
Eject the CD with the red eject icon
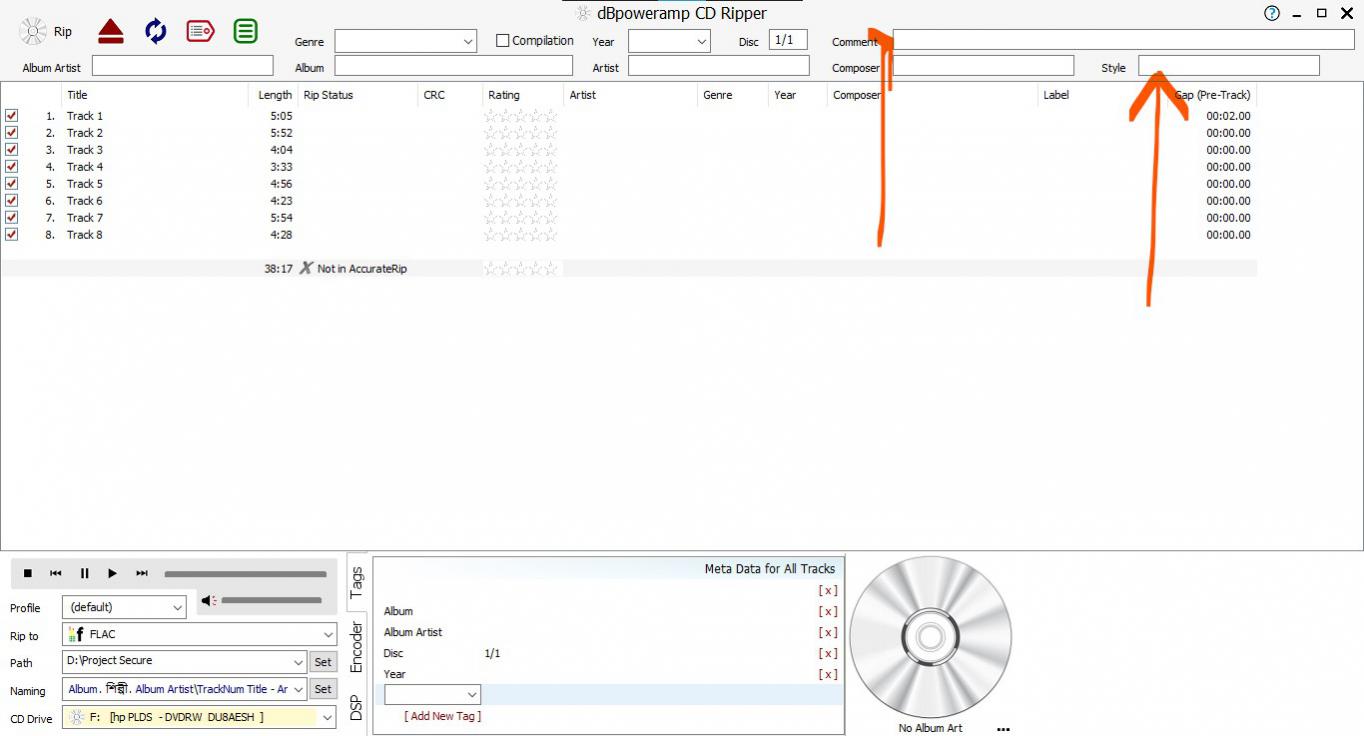[x=111, y=32]
